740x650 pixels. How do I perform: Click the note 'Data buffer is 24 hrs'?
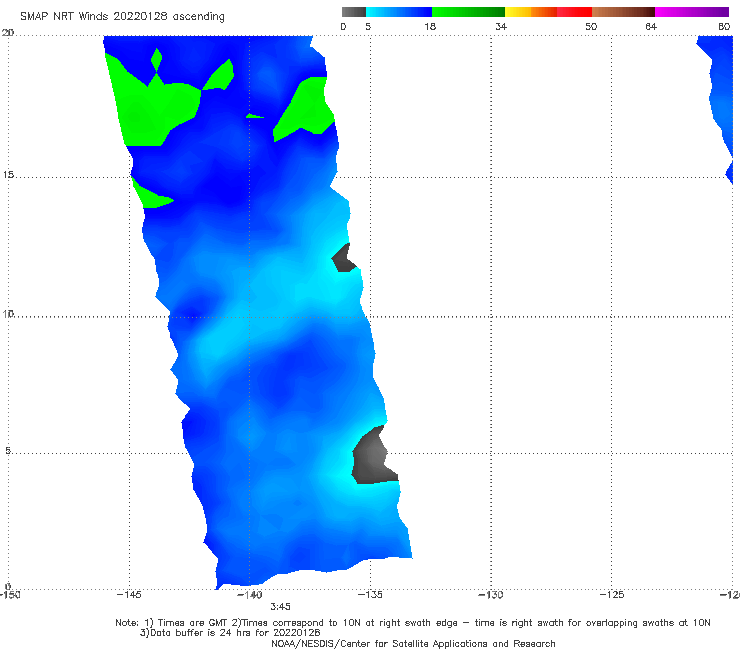(x=202, y=633)
